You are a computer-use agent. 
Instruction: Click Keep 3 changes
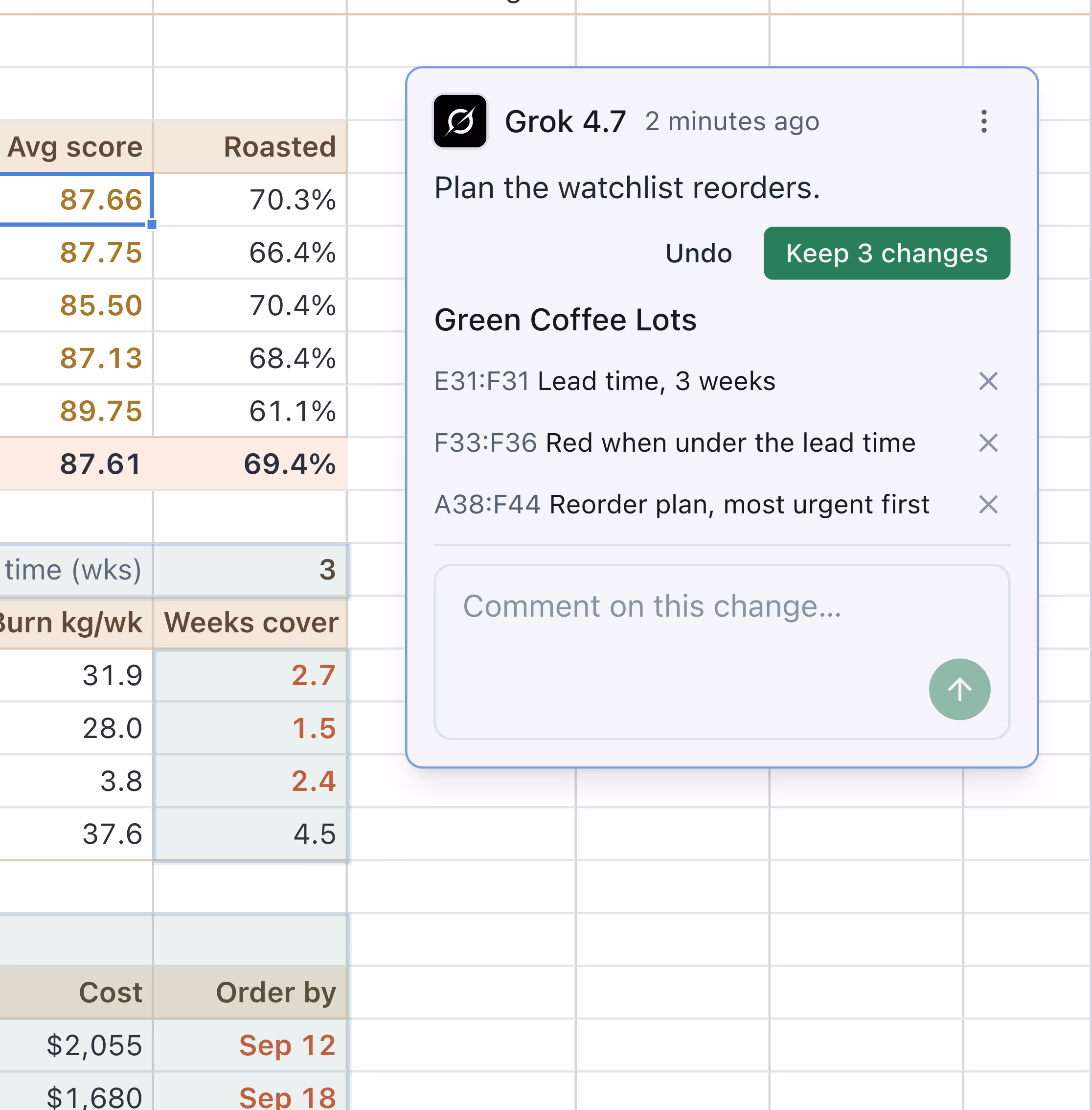[x=887, y=254]
